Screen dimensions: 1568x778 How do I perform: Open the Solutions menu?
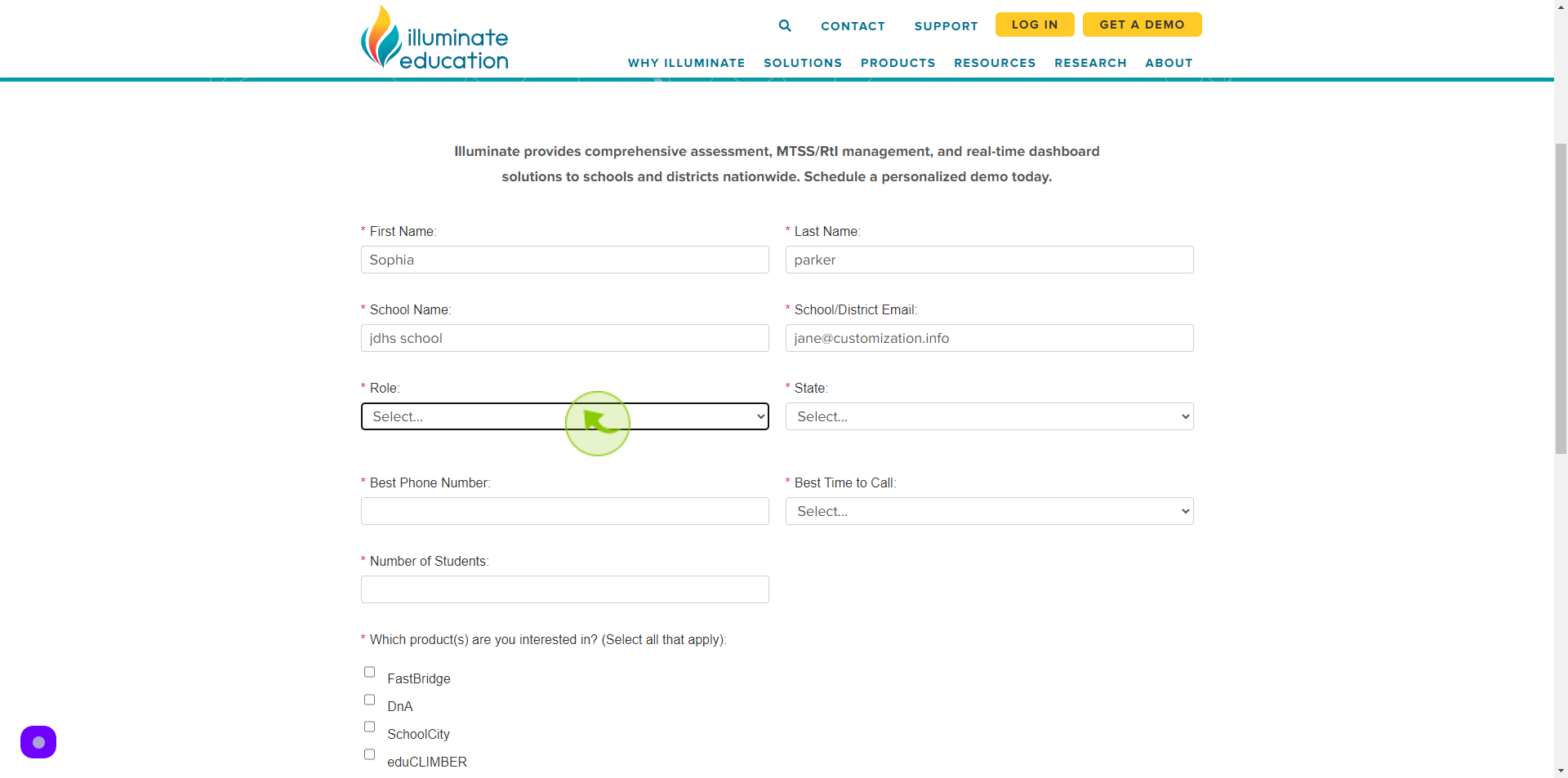(x=803, y=63)
